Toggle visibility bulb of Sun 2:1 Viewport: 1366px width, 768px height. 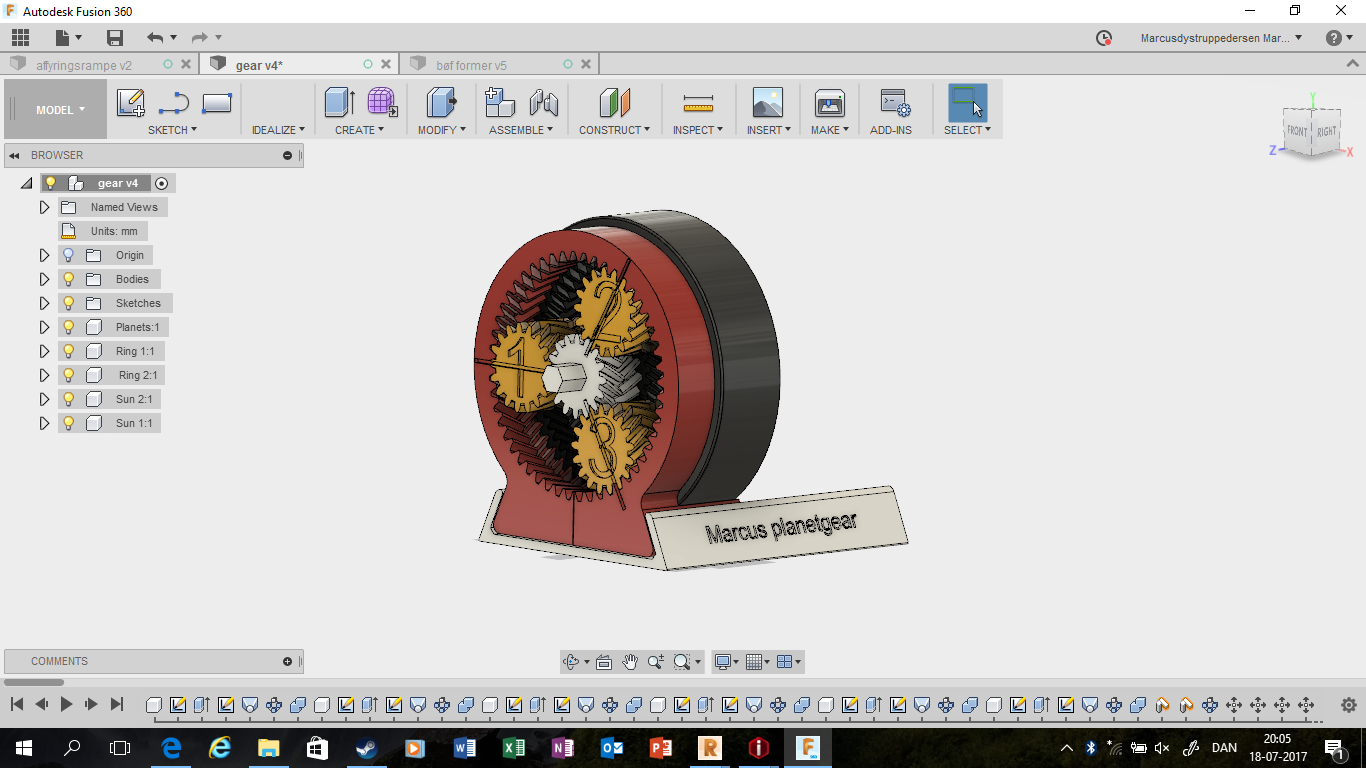pyautogui.click(x=69, y=399)
